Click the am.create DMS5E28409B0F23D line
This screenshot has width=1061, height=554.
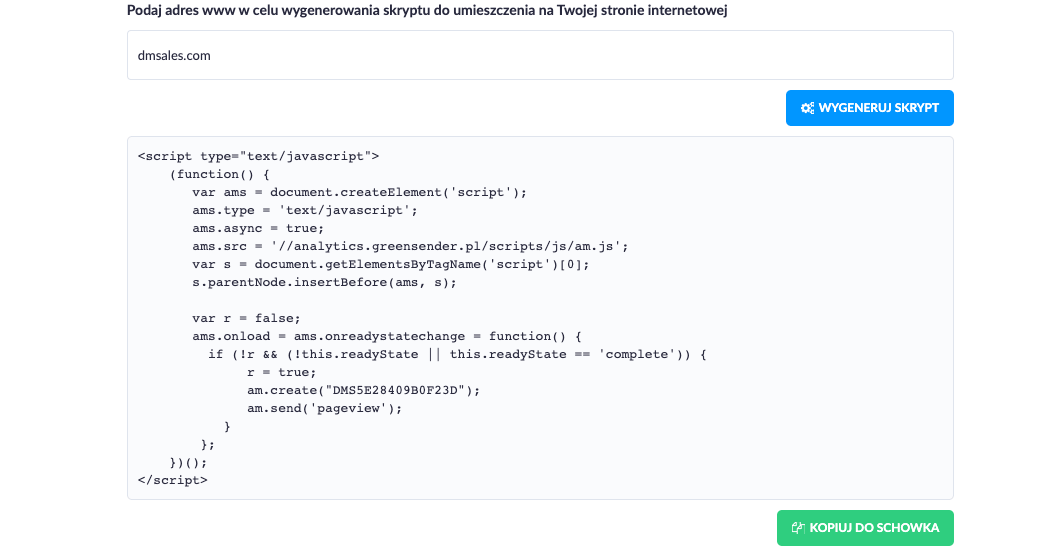(363, 390)
